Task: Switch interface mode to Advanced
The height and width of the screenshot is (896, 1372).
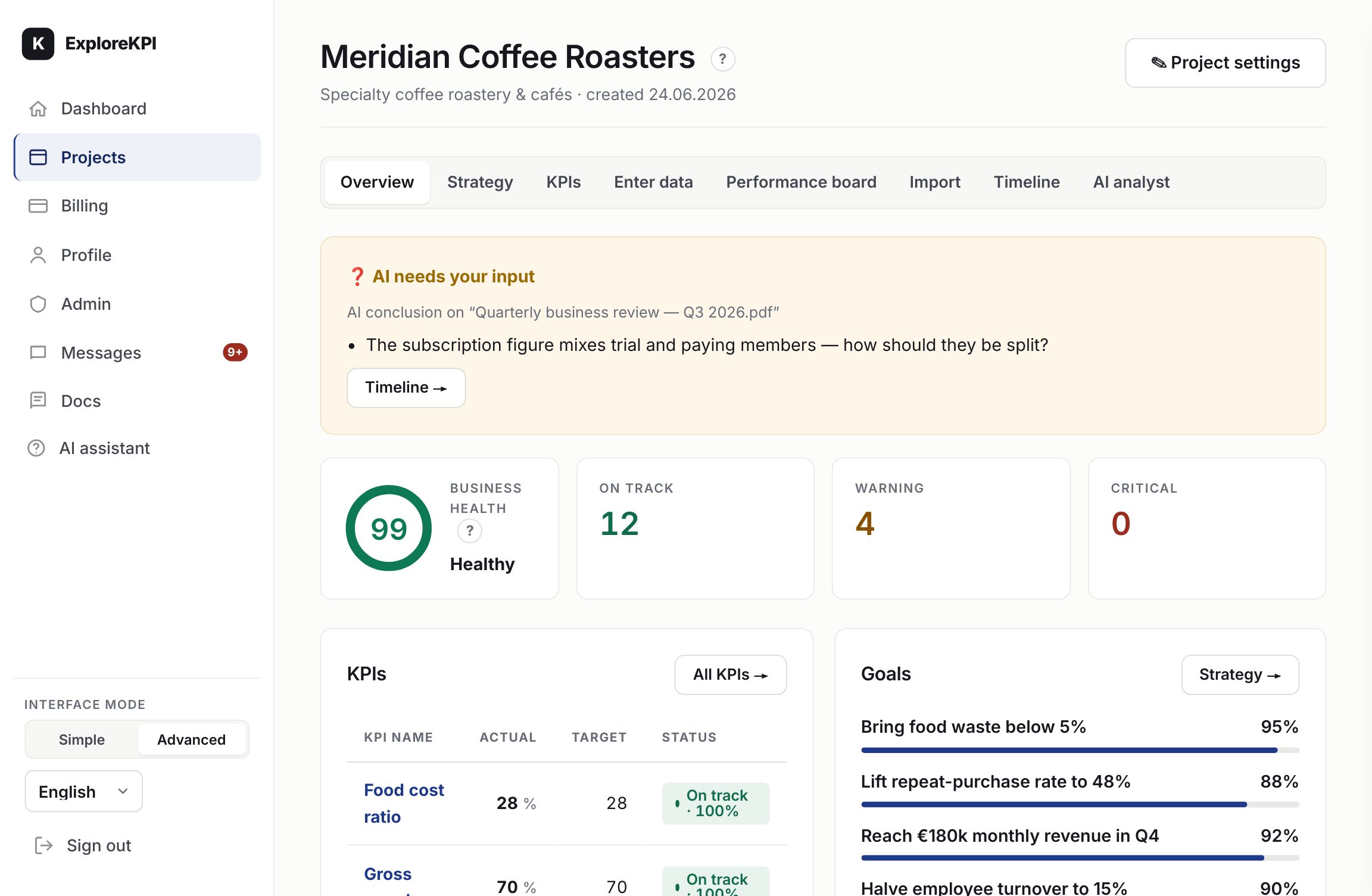Action: (191, 739)
